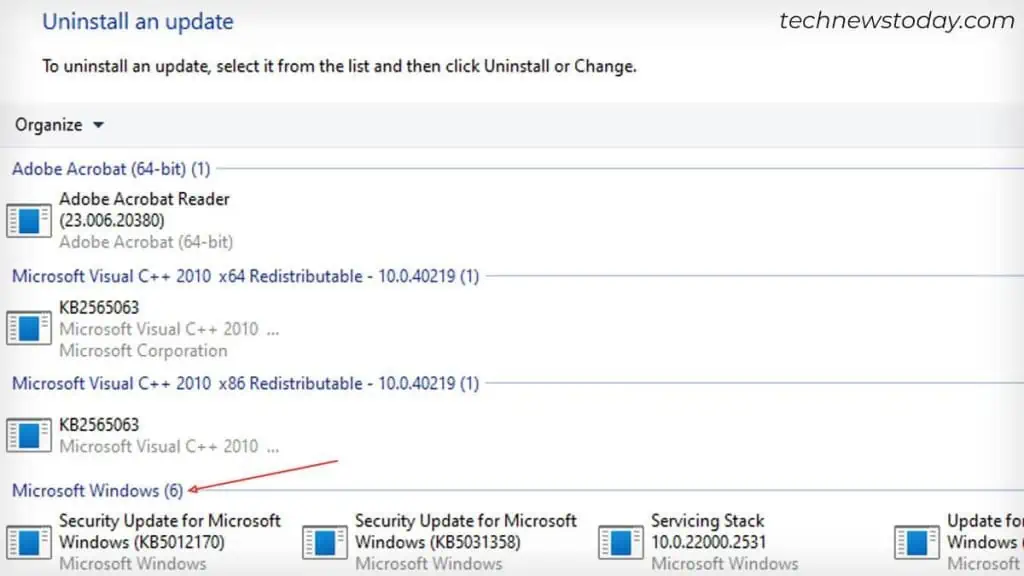
Task: Click the Update for Windows icon
Action: point(915,543)
